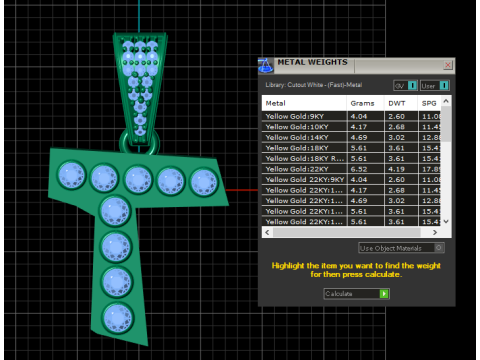This screenshot has width=480, height=360.
Task: Select the Yellow Gold:10KY row
Action: click(352, 127)
